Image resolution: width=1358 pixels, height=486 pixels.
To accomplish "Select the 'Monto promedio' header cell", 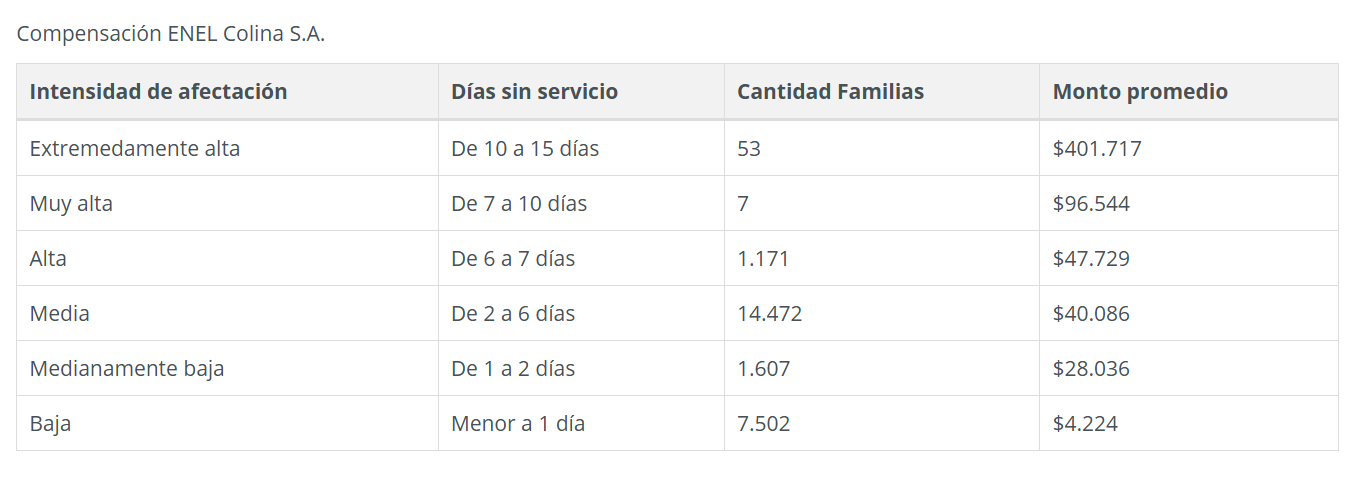I will click(x=1140, y=92).
